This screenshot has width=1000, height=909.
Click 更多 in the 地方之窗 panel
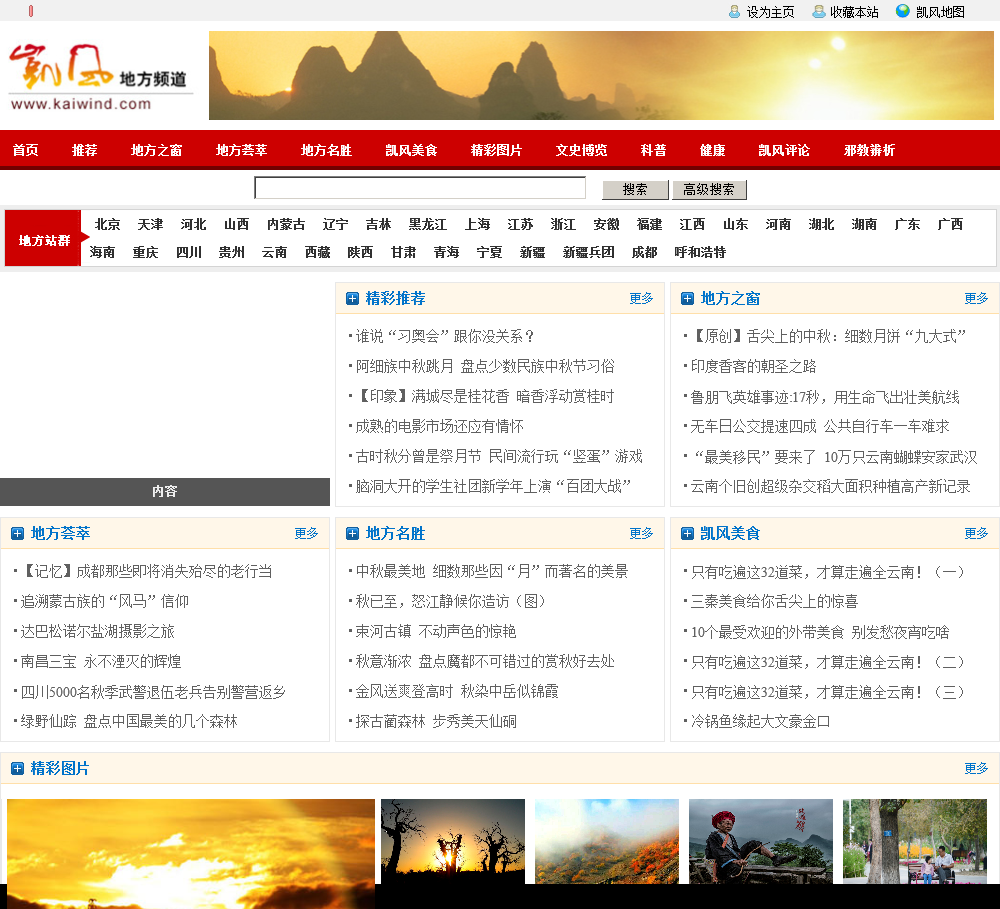coord(976,299)
